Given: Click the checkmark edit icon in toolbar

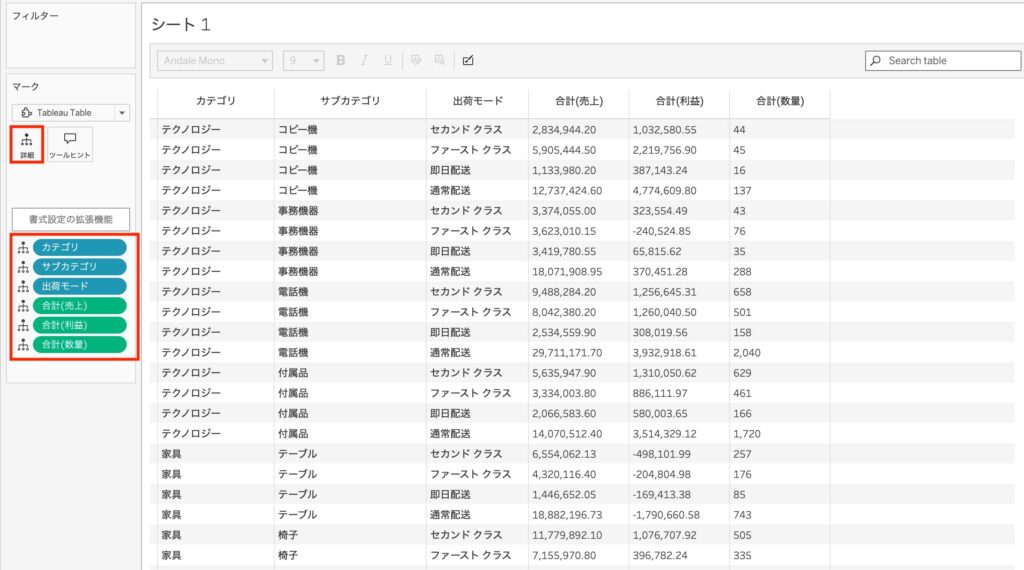Looking at the screenshot, I should [x=468, y=60].
